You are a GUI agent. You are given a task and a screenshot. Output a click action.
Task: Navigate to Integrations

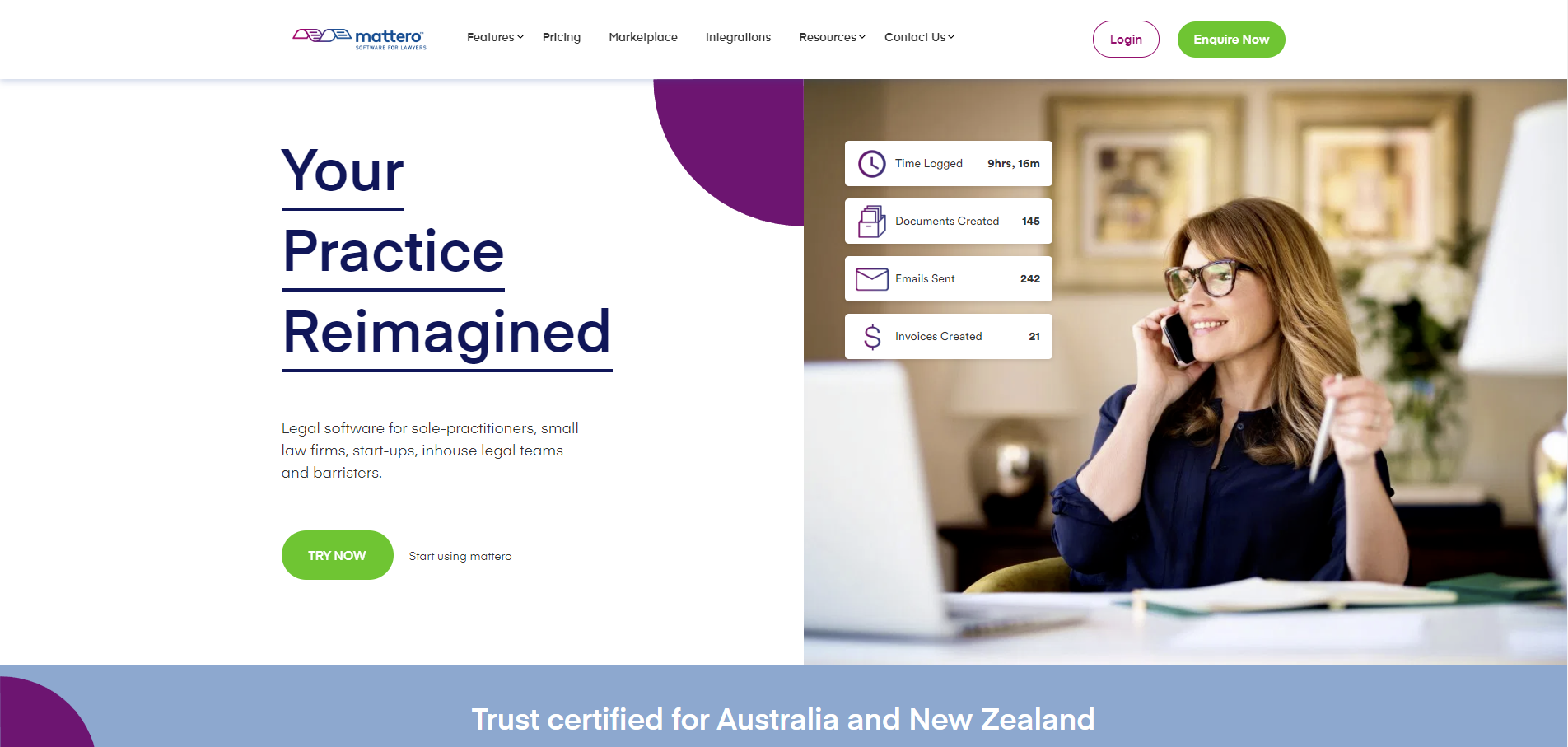click(x=738, y=37)
